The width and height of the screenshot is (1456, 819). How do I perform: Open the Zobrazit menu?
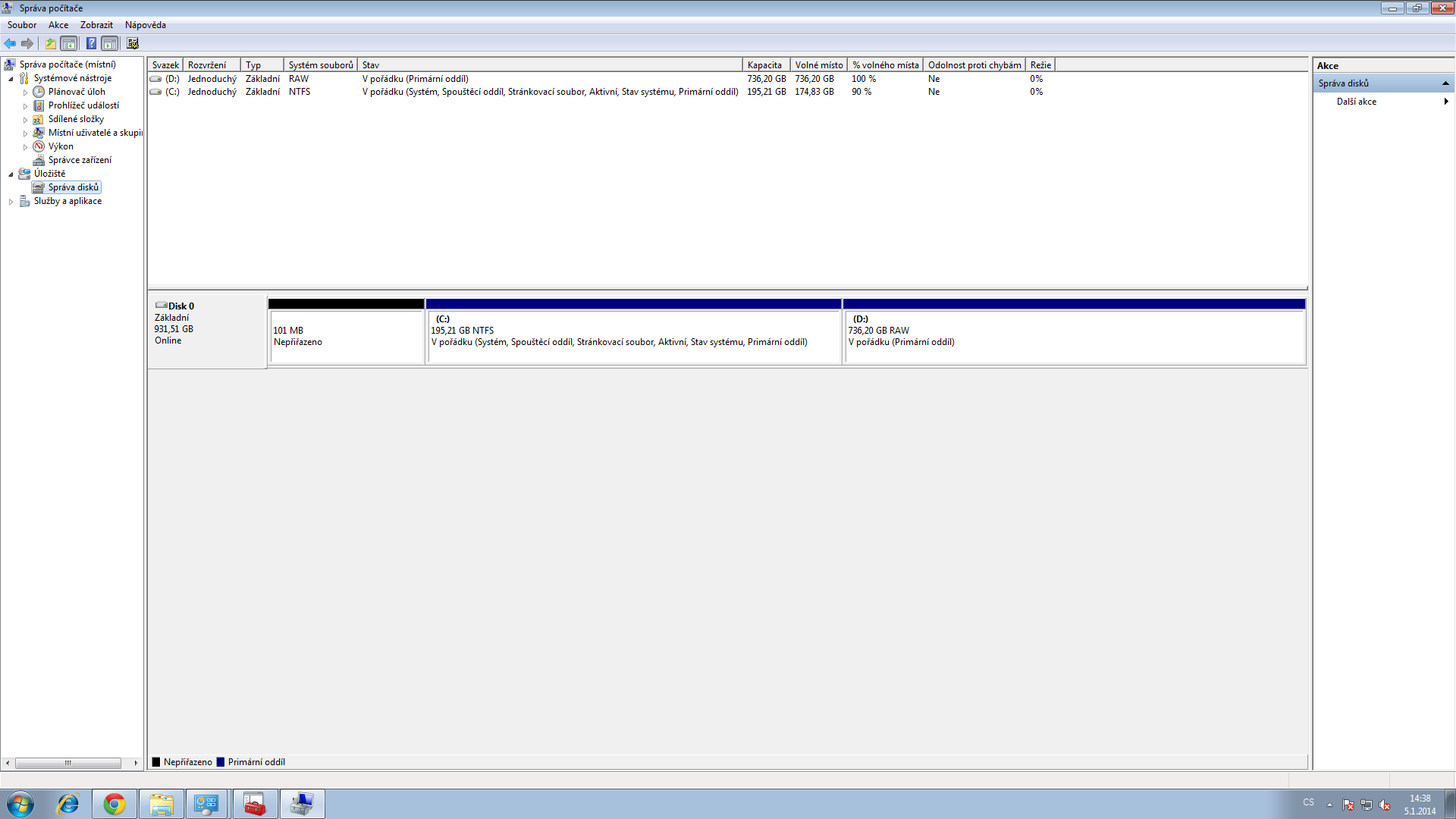click(96, 25)
